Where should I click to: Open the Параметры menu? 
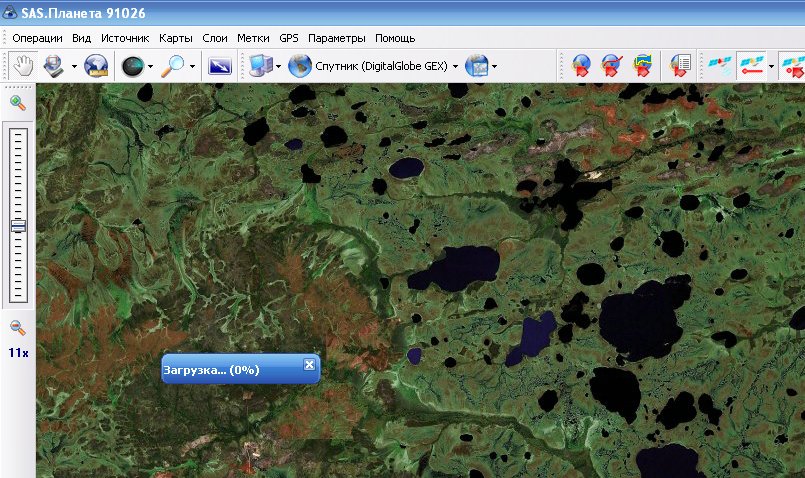[337, 38]
